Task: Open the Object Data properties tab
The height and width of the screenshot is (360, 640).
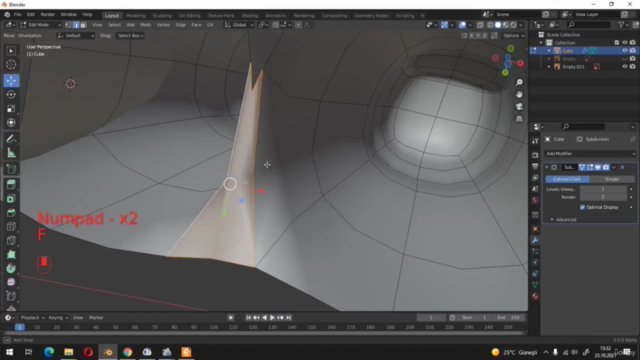Action: click(x=535, y=285)
